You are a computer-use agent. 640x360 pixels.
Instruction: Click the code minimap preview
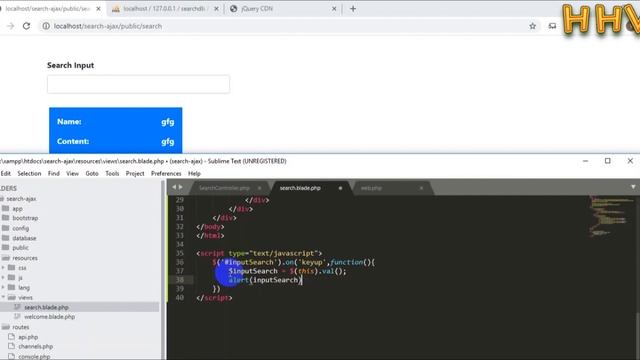coord(611,216)
